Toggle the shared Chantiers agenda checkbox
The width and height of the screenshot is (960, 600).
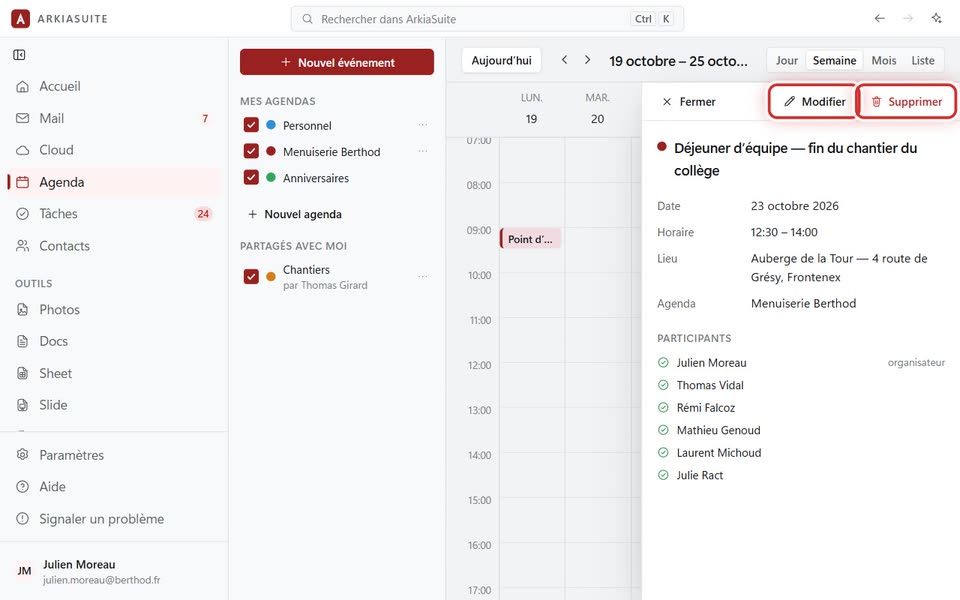(251, 276)
